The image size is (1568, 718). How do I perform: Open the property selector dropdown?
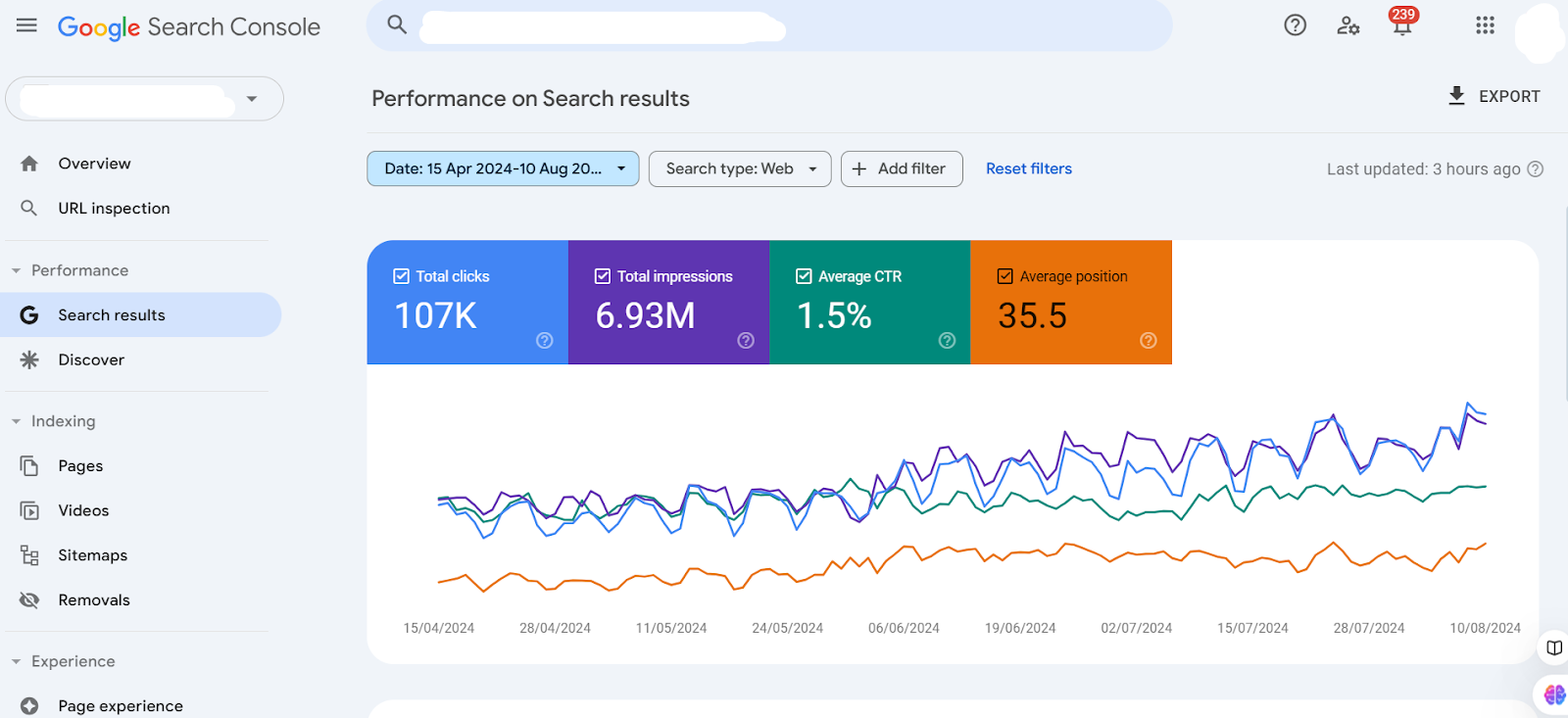tap(145, 99)
